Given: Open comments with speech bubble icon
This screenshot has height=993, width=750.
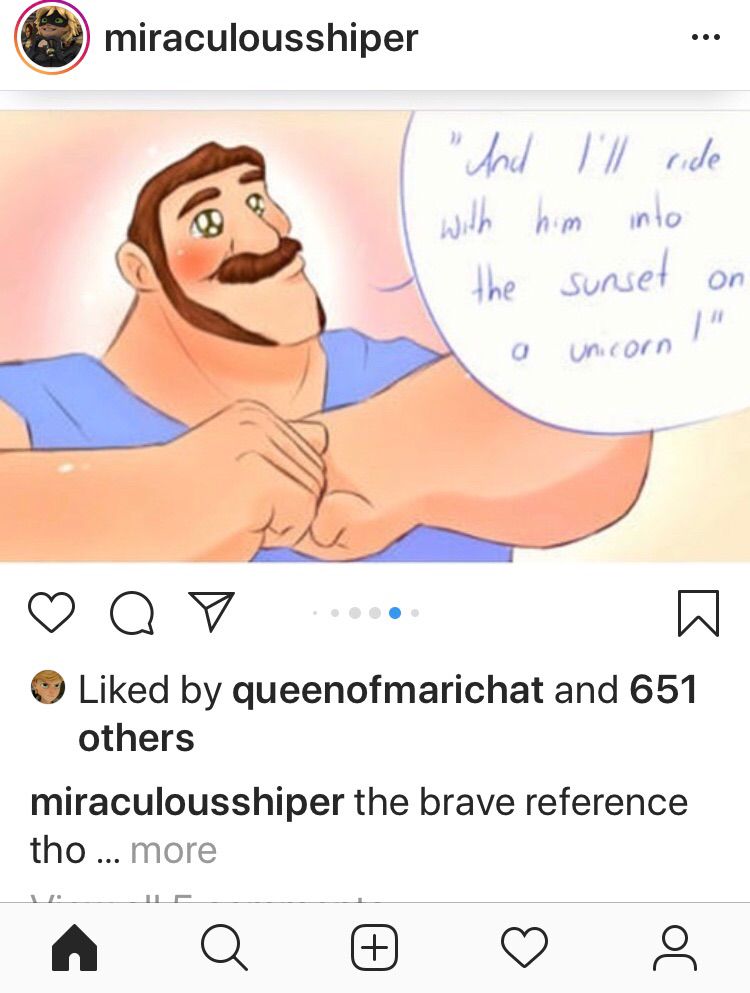Looking at the screenshot, I should [x=132, y=613].
